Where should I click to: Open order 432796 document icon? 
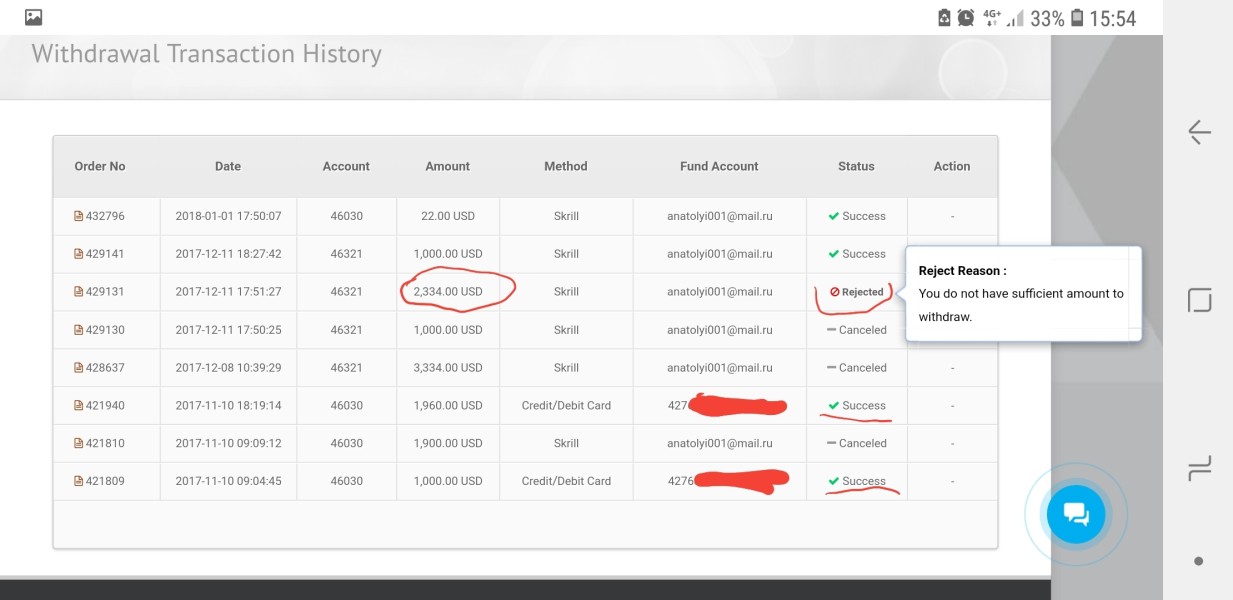pyautogui.click(x=79, y=216)
